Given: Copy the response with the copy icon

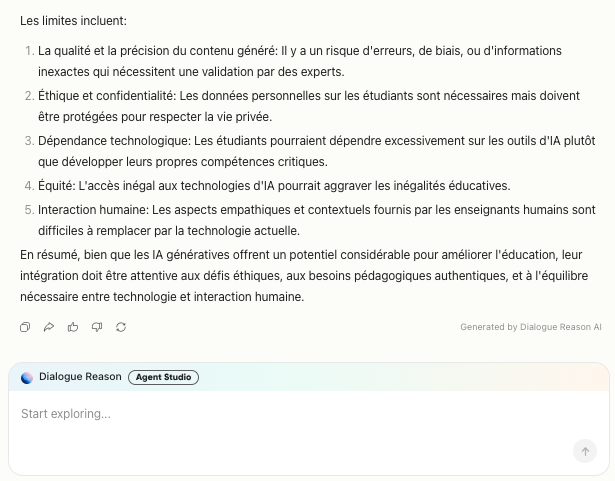Looking at the screenshot, I should [25, 327].
